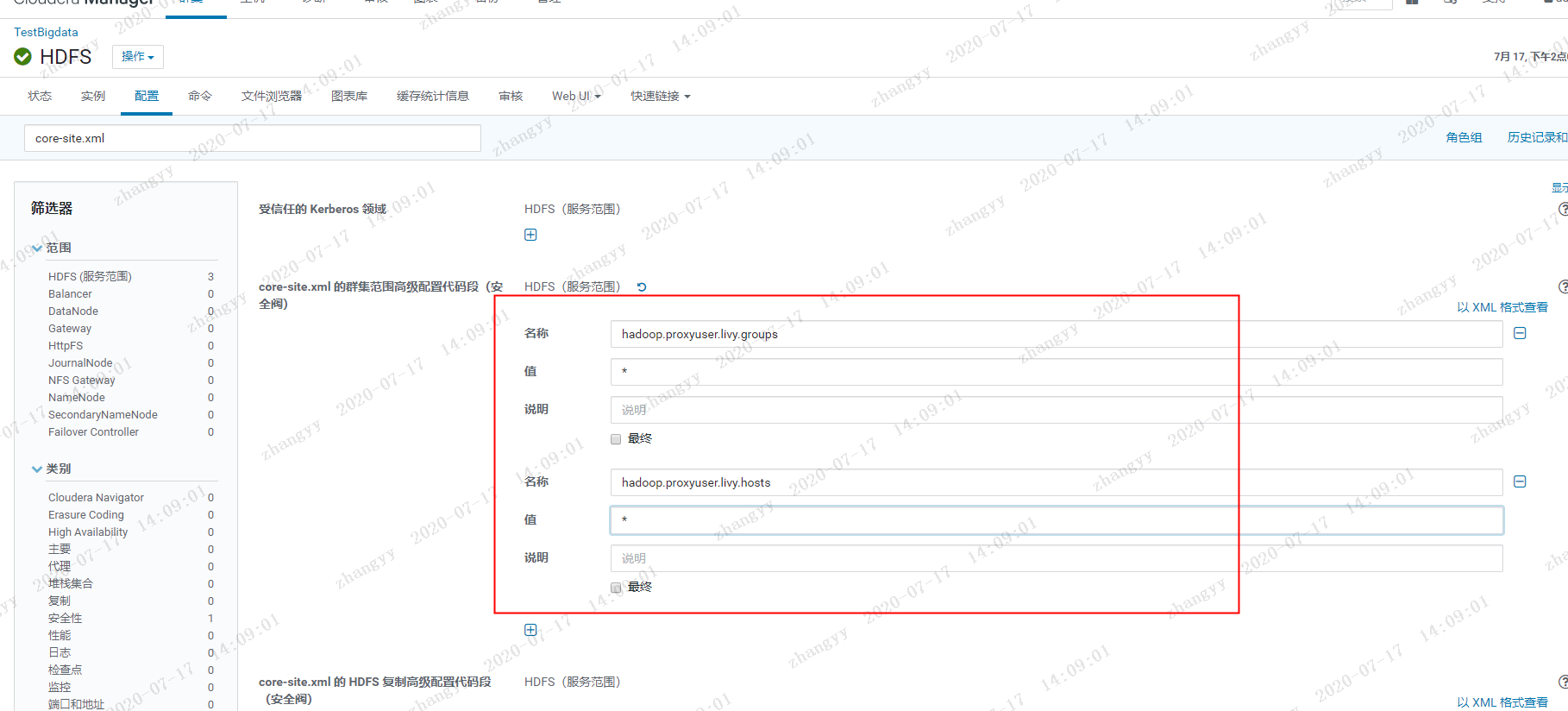Open the 文件浏览器 tab

[x=272, y=96]
